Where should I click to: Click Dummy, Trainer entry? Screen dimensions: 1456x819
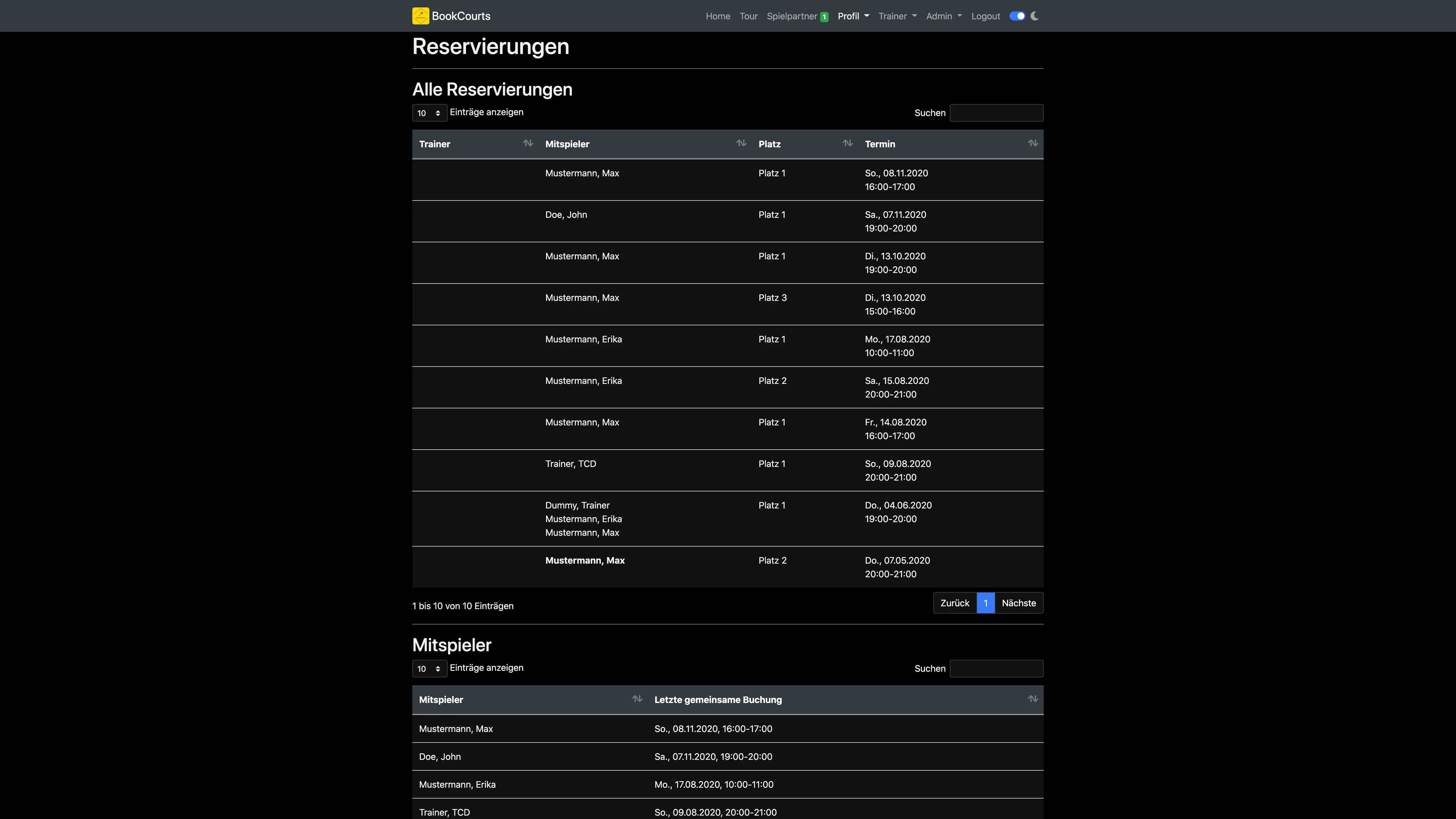[x=577, y=505]
